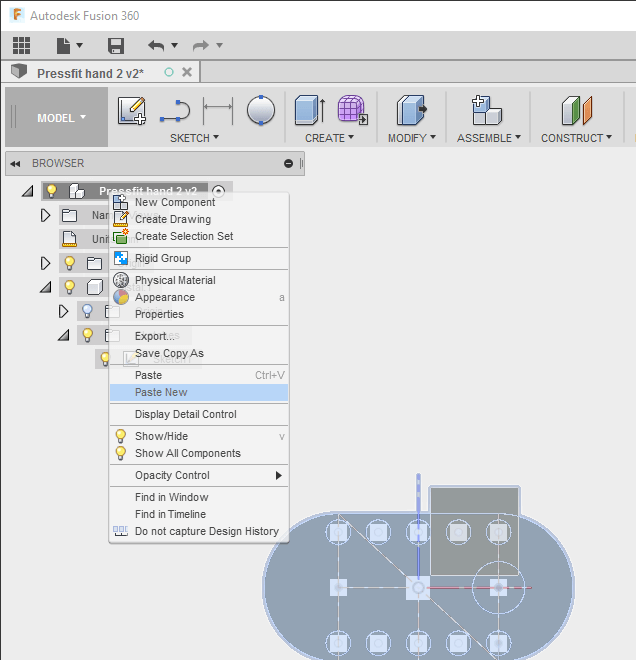Choose Export... from context menu
636x660 pixels.
pos(199,336)
